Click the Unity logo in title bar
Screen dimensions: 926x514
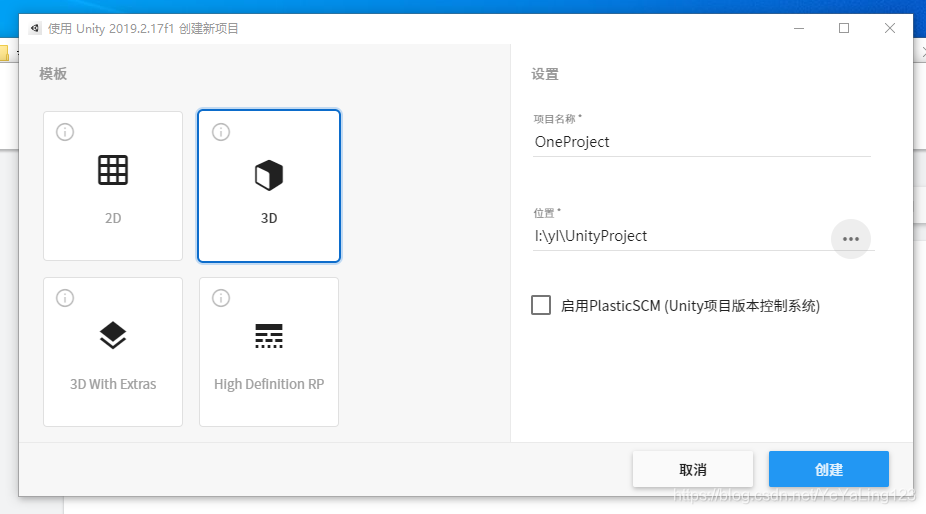coord(35,28)
